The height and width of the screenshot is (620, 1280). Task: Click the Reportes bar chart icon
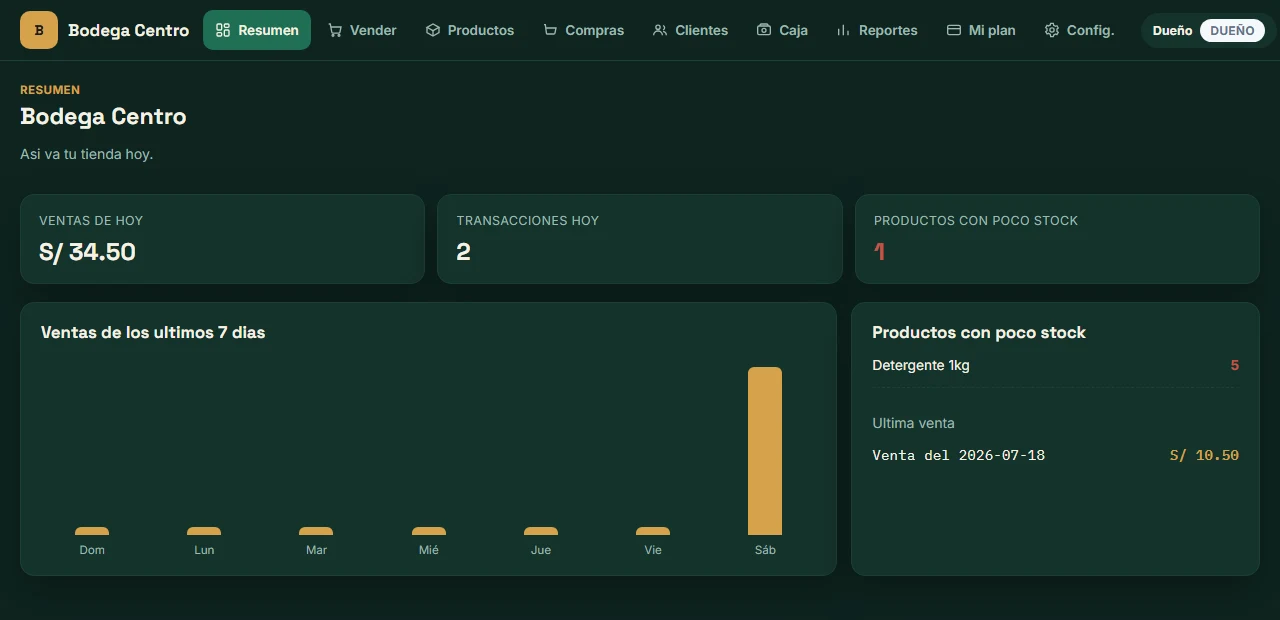coord(844,30)
